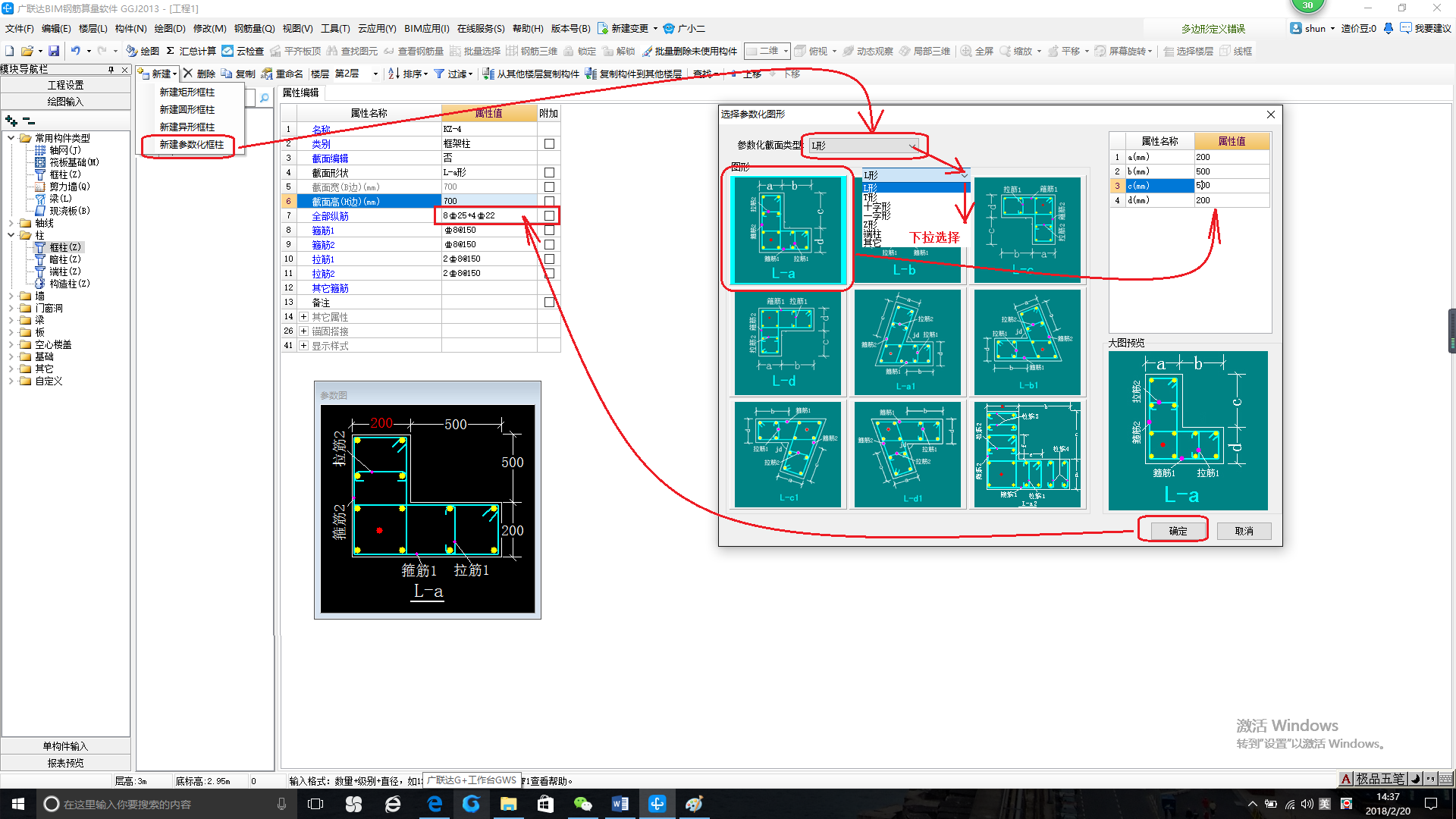Open the 参数化截面类型 dropdown
Viewport: 1456px width, 819px height.
coord(864,145)
